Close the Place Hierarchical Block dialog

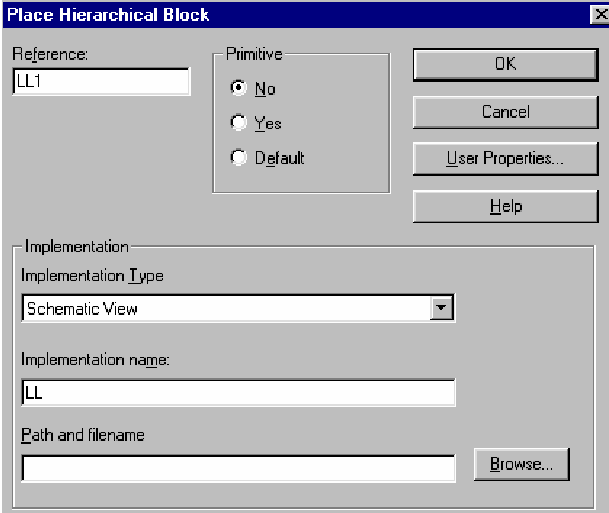tap(600, 15)
